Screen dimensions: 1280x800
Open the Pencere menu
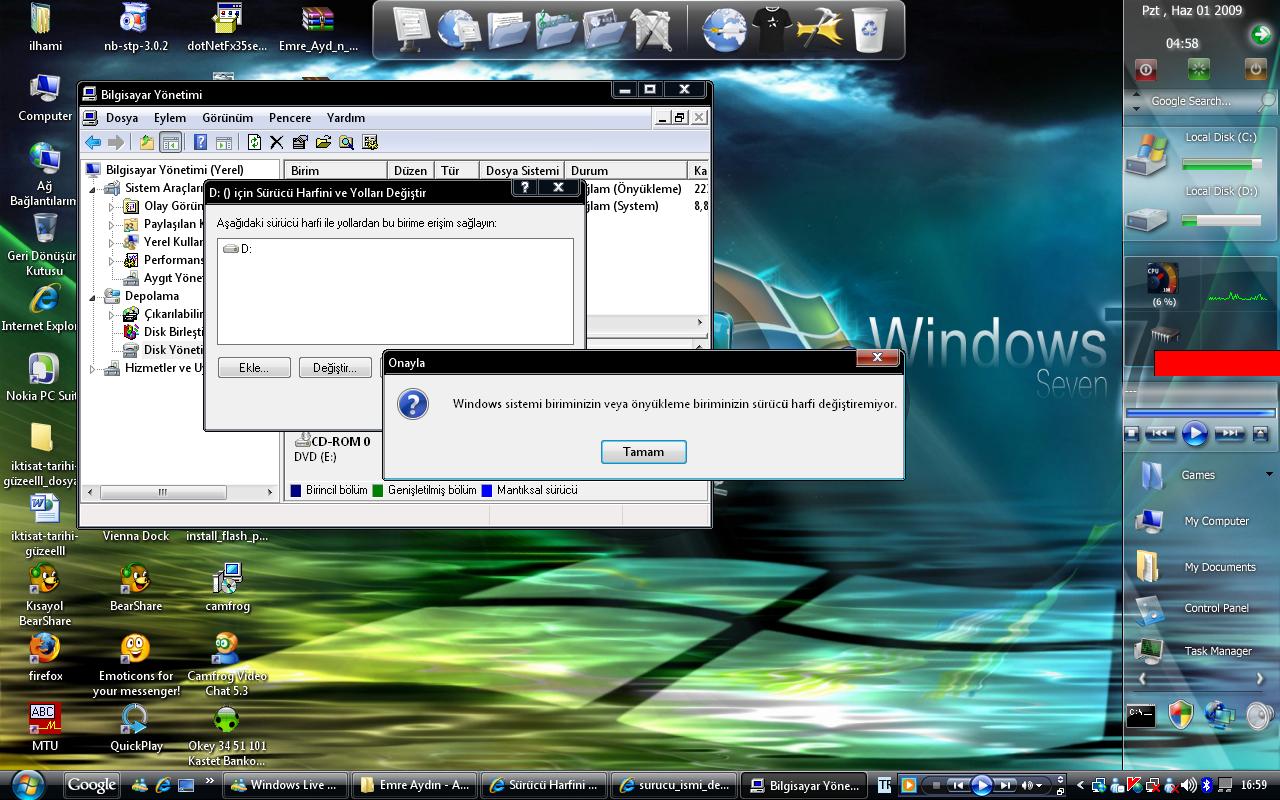290,118
